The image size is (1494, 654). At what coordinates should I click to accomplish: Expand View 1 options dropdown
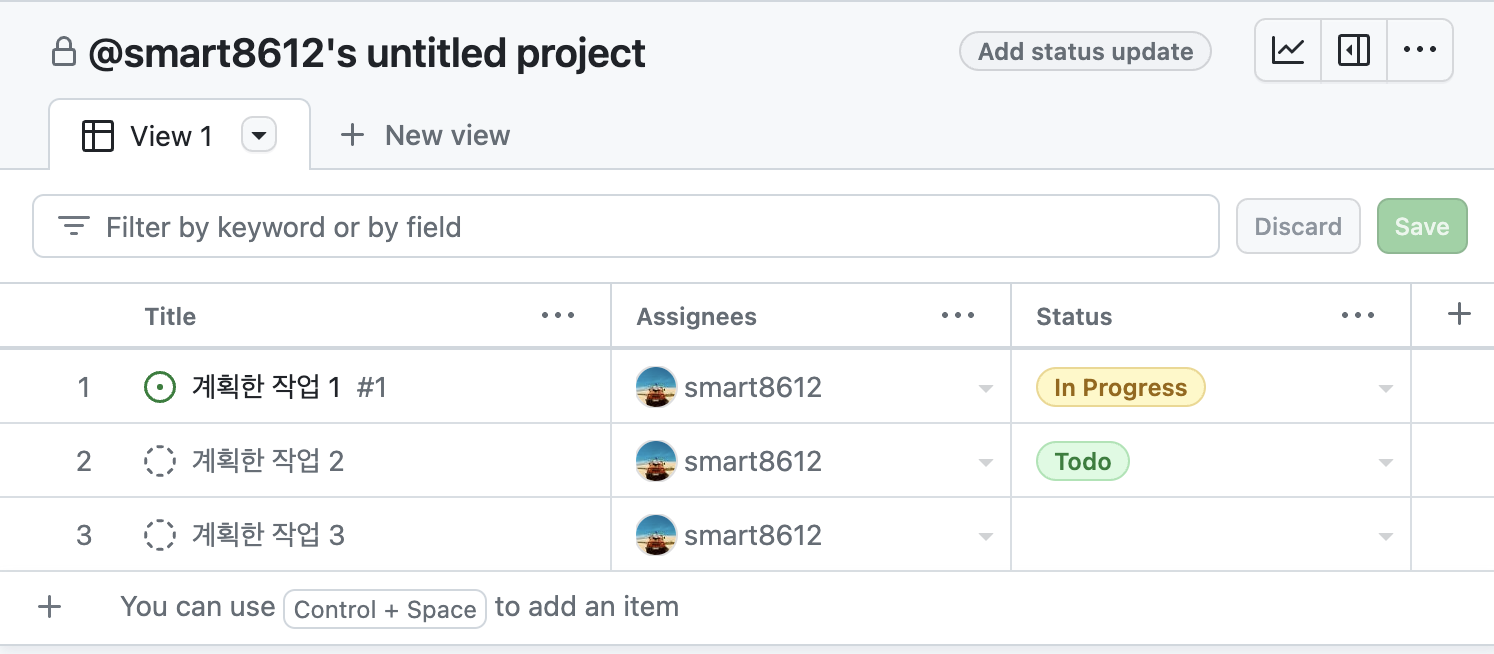259,135
